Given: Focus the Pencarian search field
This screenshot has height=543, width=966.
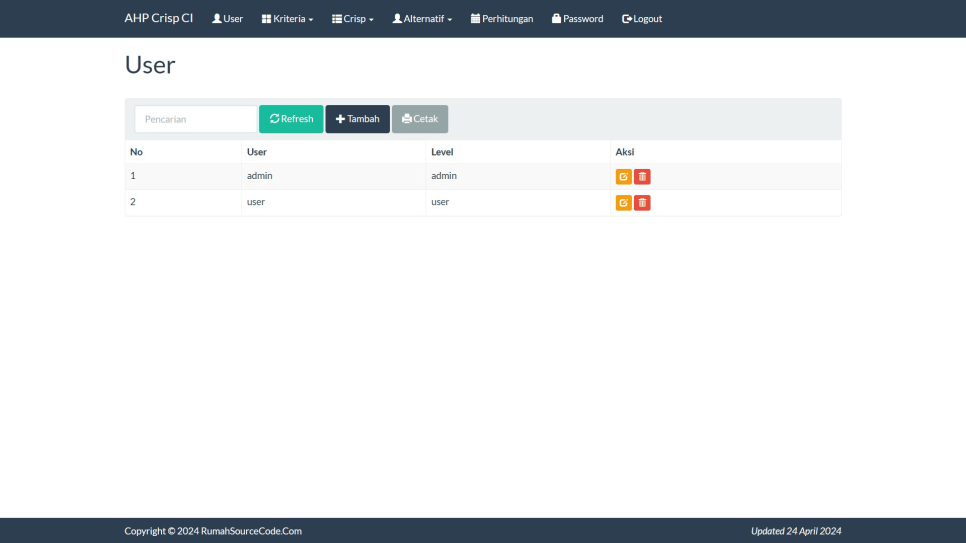Looking at the screenshot, I should coord(196,119).
